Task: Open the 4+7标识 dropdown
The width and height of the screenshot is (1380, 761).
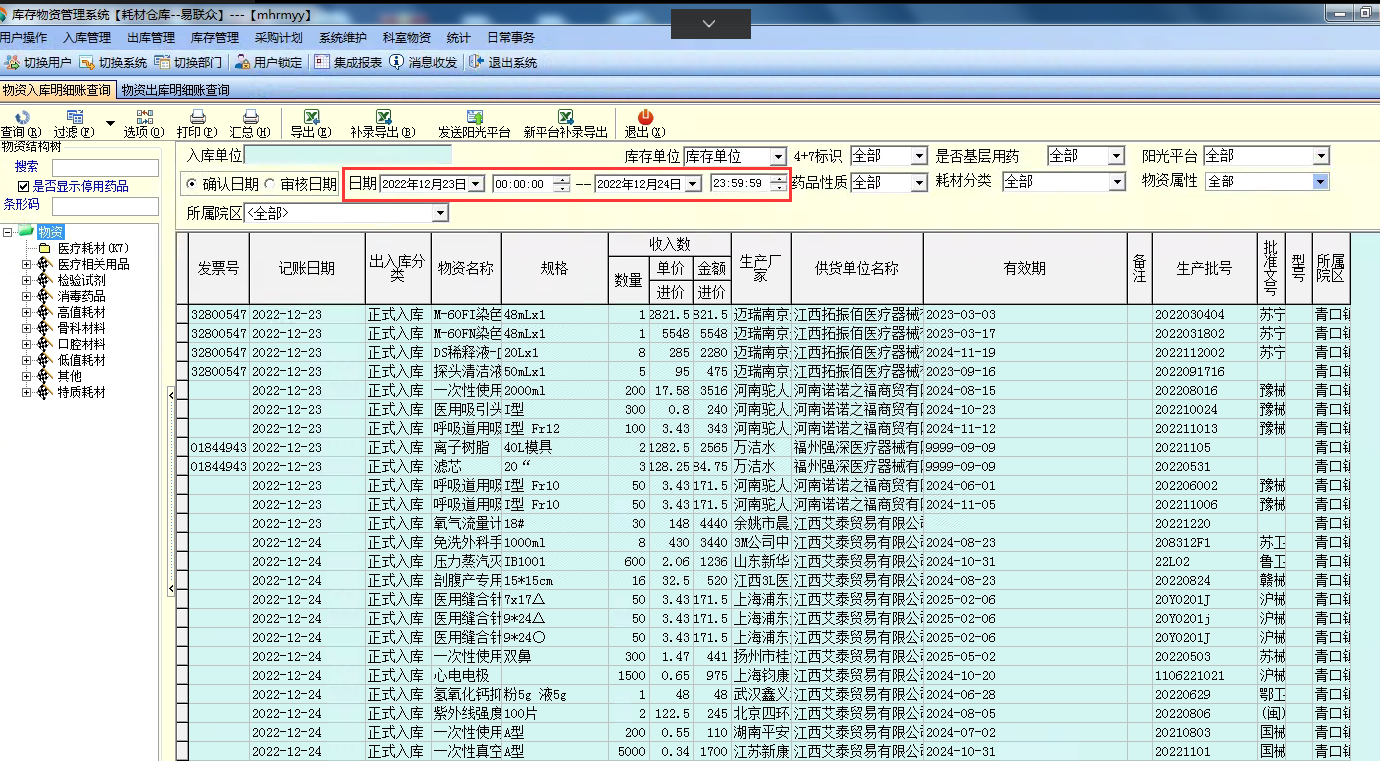Action: point(919,157)
